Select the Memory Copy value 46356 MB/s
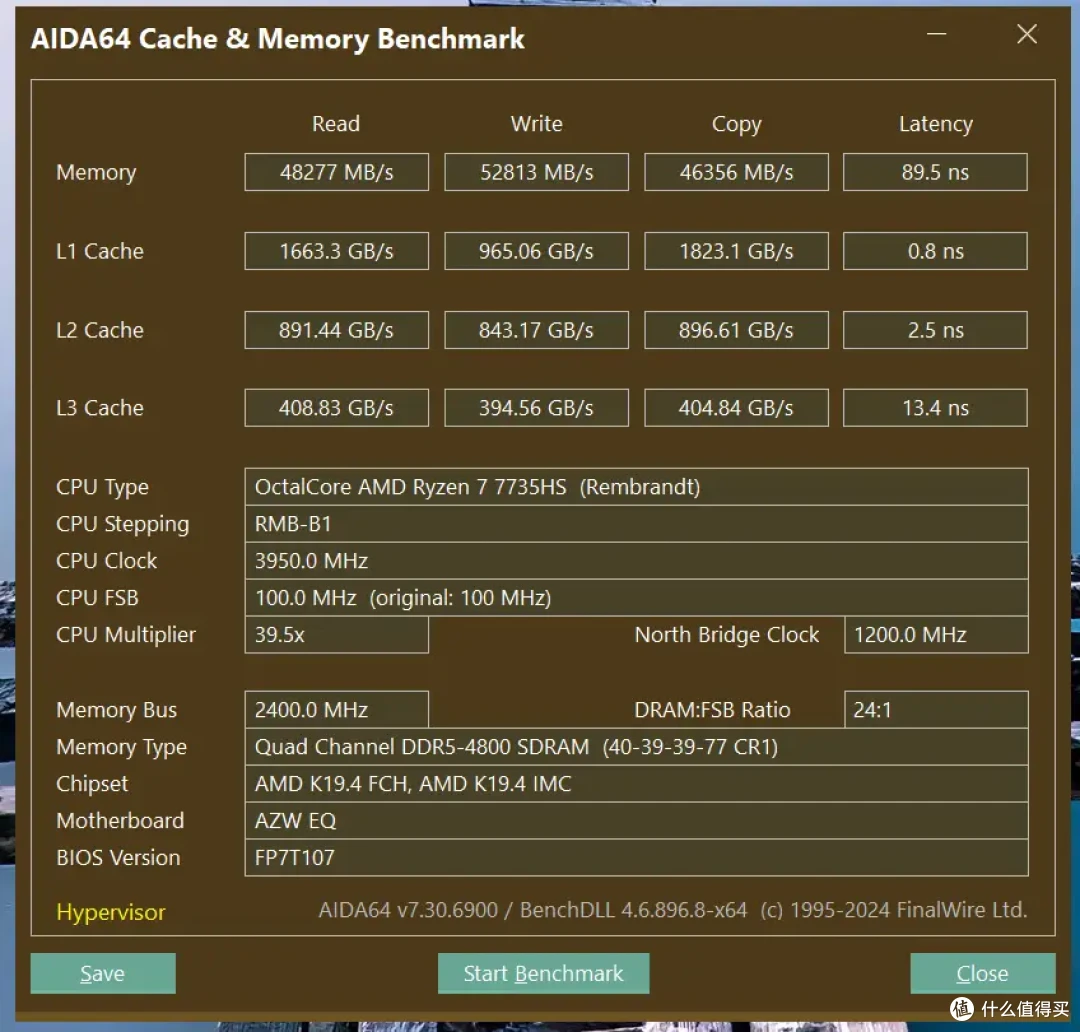Viewport: 1080px width, 1032px height. point(736,172)
